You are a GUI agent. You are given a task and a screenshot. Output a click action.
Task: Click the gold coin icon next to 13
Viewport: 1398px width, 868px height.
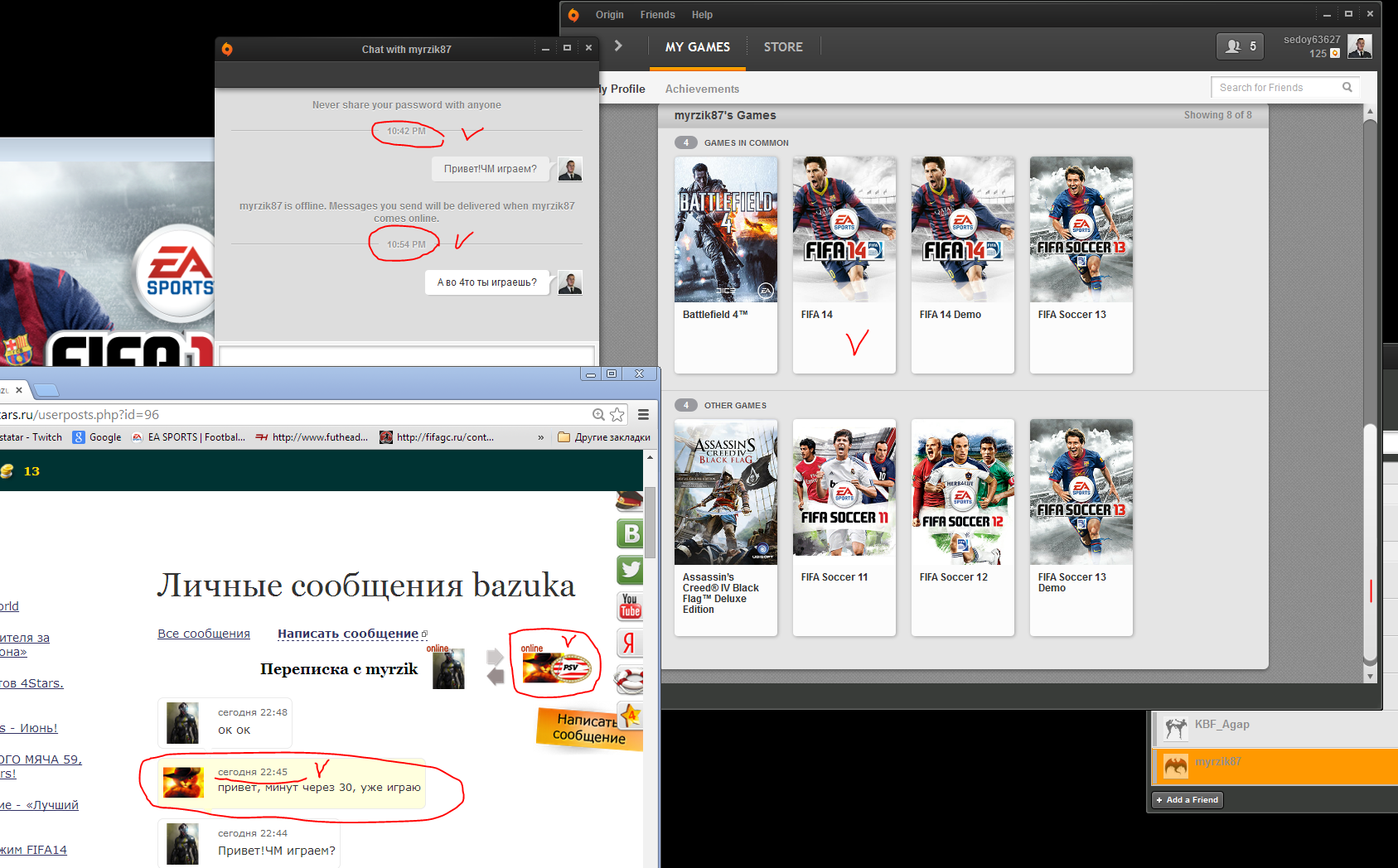pyautogui.click(x=7, y=471)
